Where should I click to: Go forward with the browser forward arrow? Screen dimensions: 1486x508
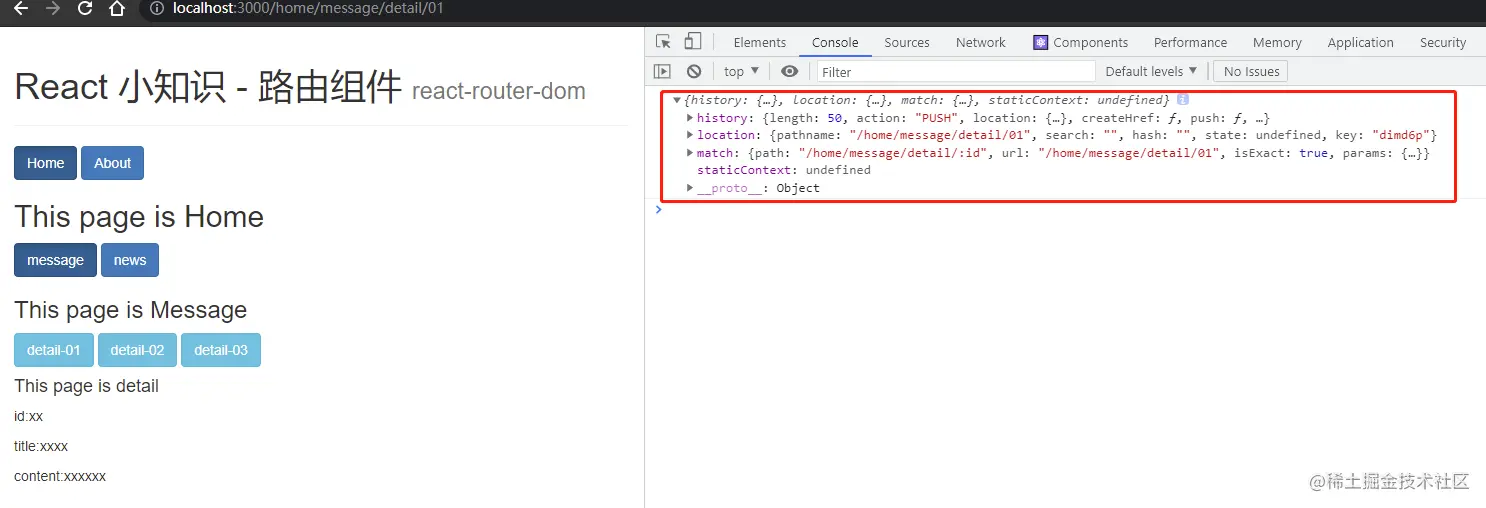coord(53,9)
